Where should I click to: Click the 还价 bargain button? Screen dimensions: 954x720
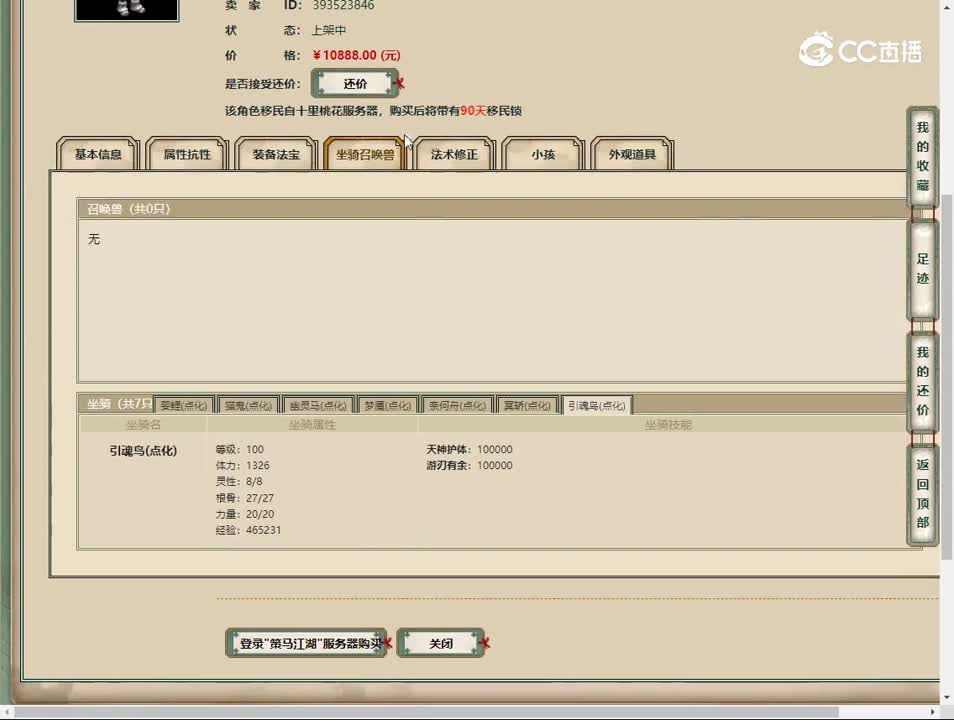[355, 83]
